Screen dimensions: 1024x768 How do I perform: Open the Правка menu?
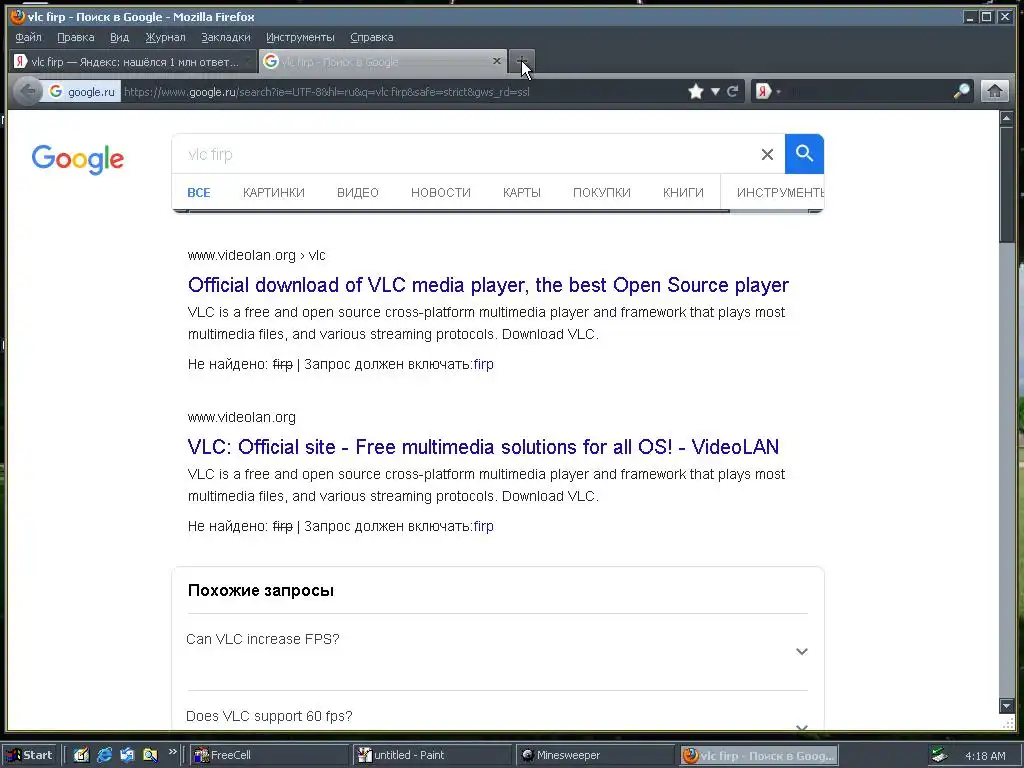click(76, 37)
